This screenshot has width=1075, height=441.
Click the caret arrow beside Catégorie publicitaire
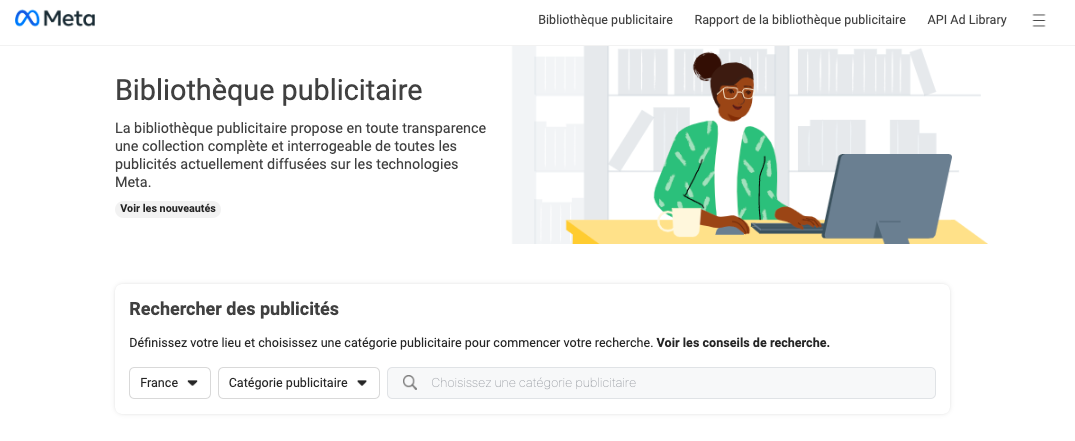[x=362, y=383]
